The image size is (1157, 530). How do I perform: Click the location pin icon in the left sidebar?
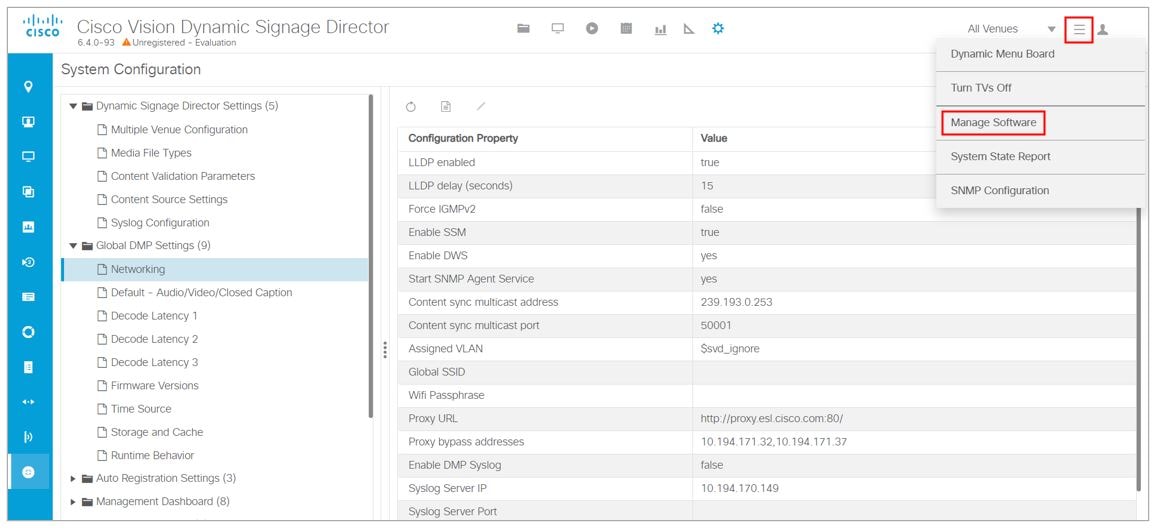click(28, 87)
